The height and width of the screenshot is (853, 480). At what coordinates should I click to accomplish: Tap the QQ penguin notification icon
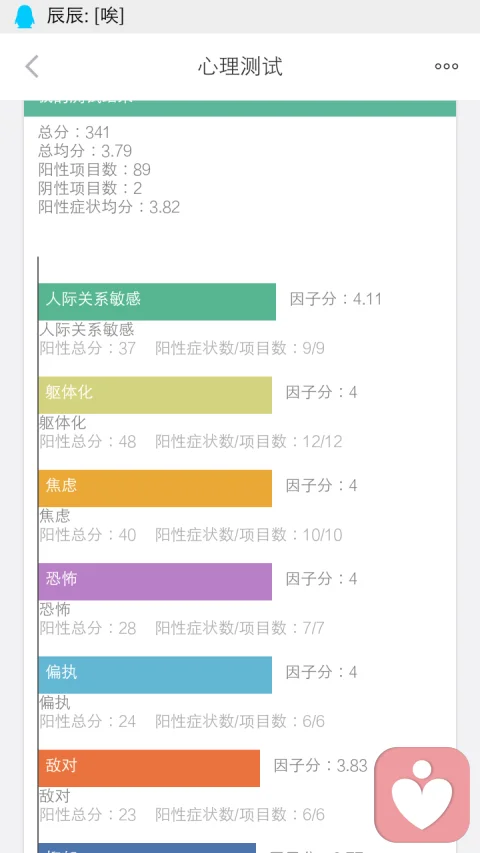(24, 16)
